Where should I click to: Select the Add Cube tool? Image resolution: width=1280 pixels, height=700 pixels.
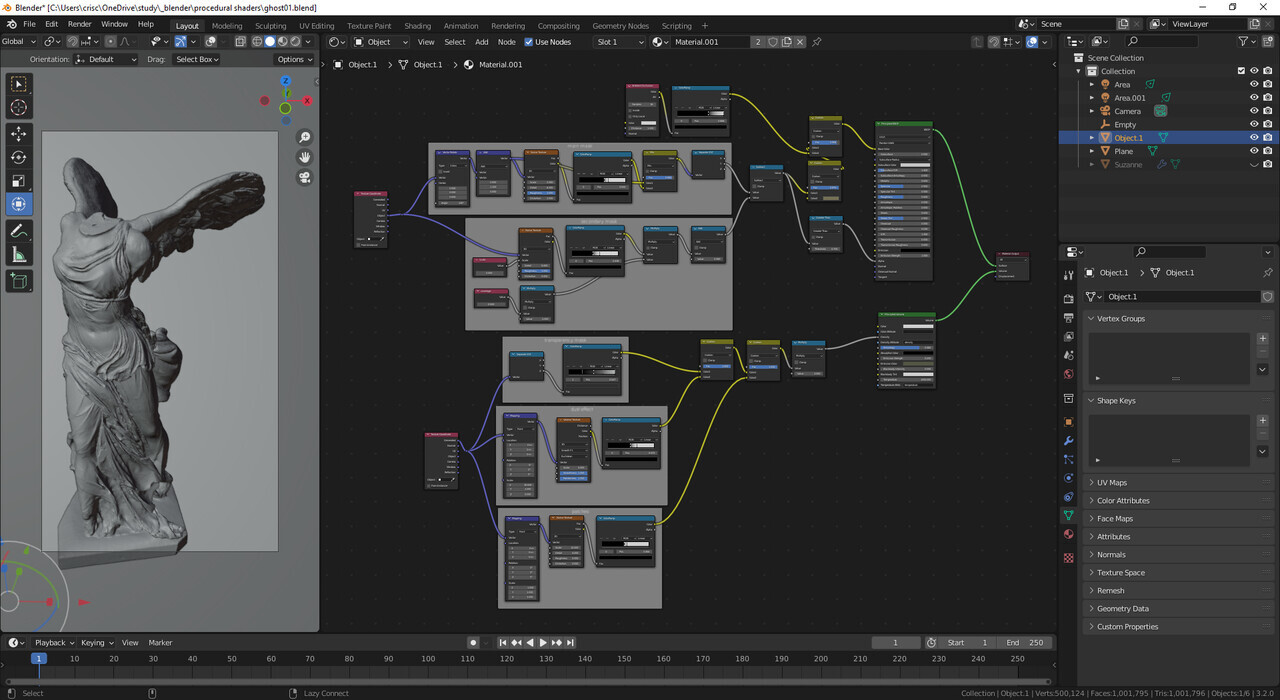[19, 281]
